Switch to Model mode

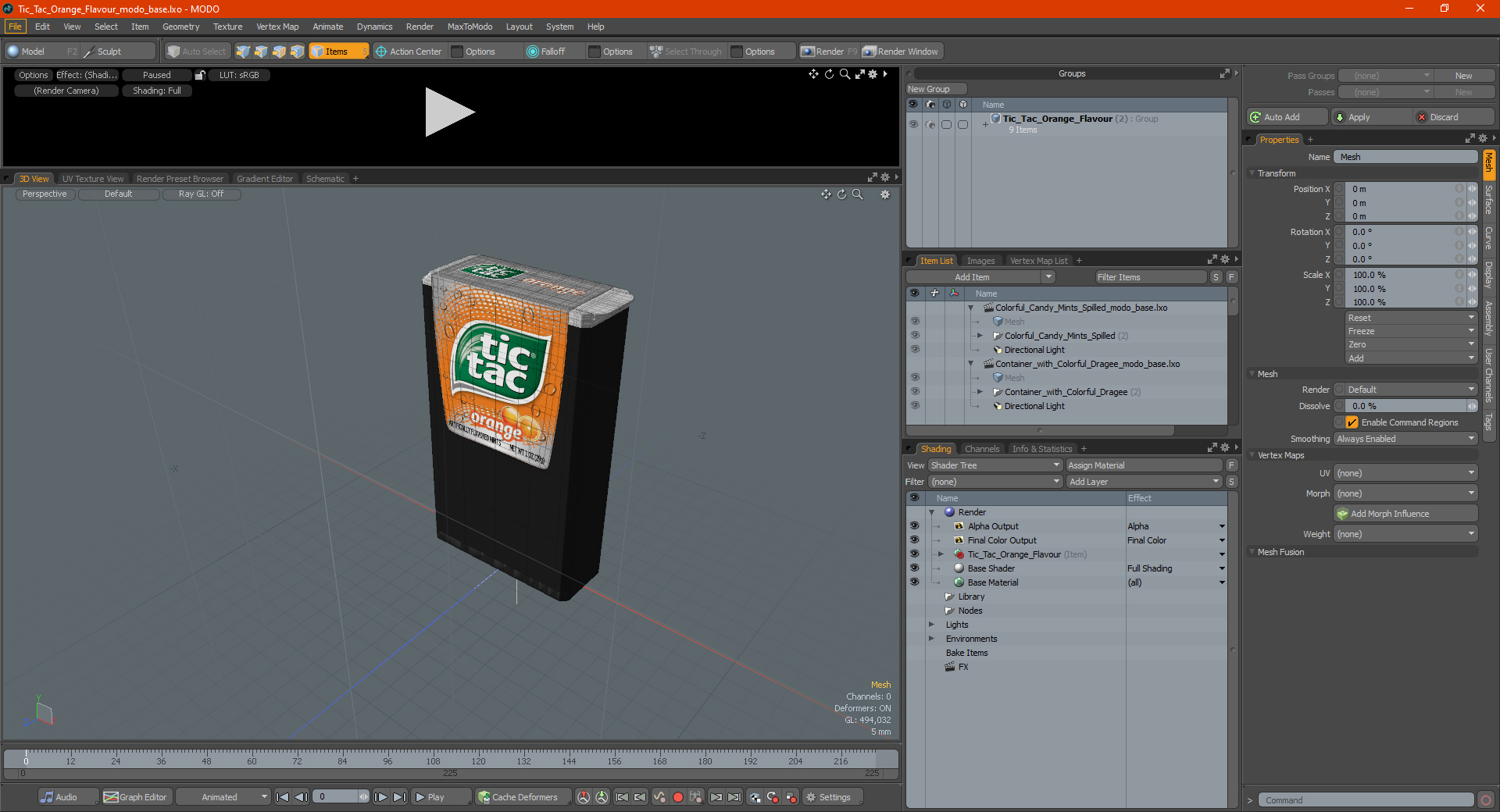[x=42, y=52]
